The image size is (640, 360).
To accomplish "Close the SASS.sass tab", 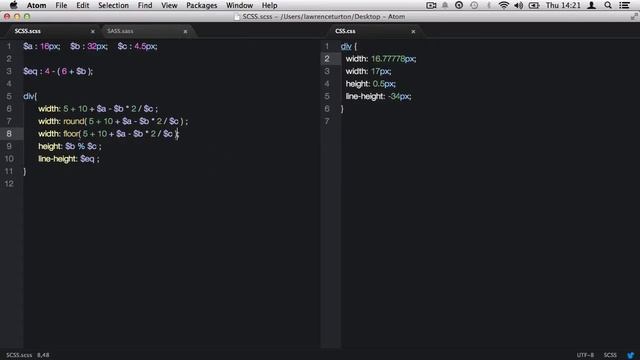I will coord(185,31).
